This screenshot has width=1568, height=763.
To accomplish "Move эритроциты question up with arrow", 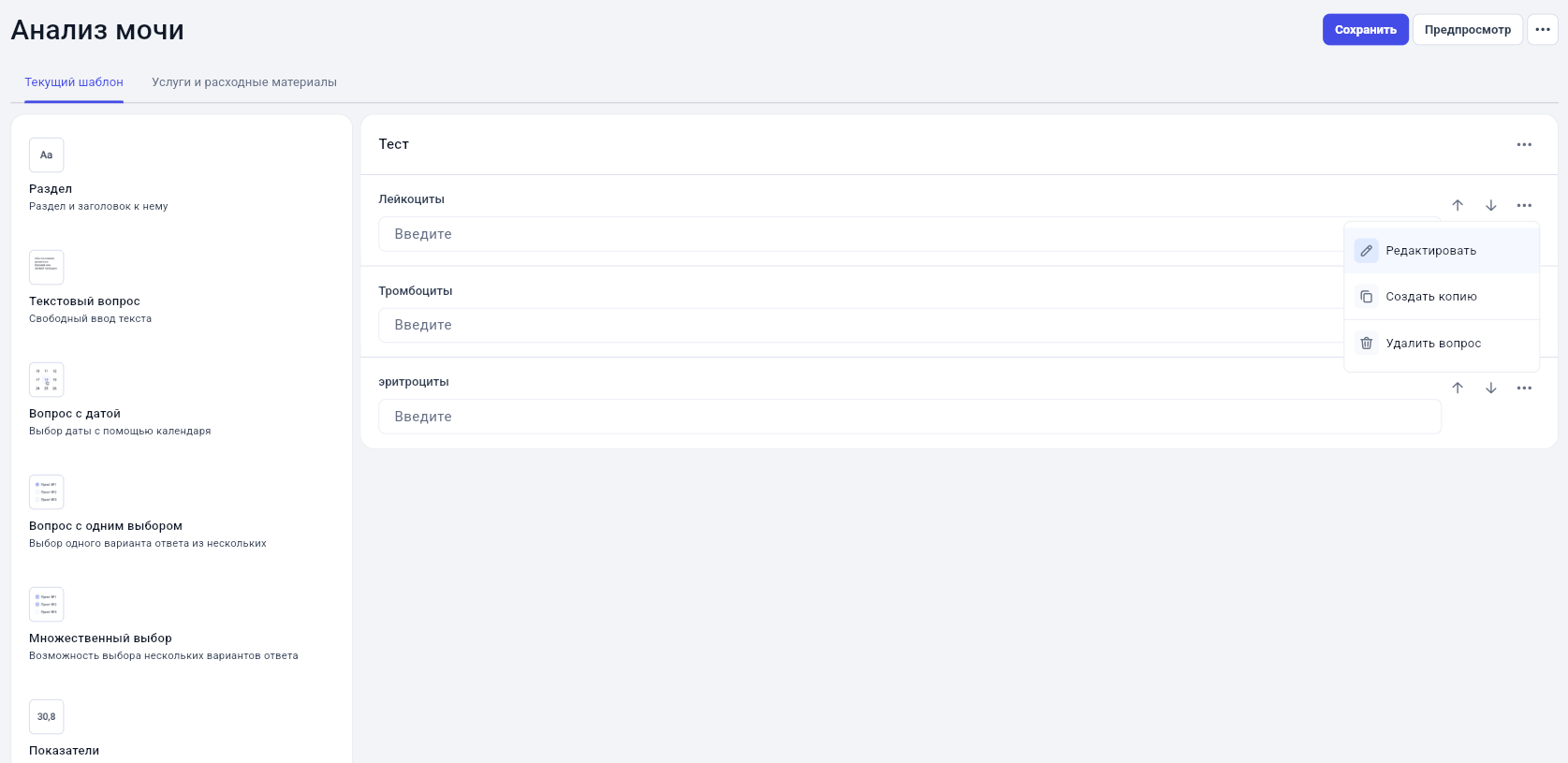I will click(1458, 388).
